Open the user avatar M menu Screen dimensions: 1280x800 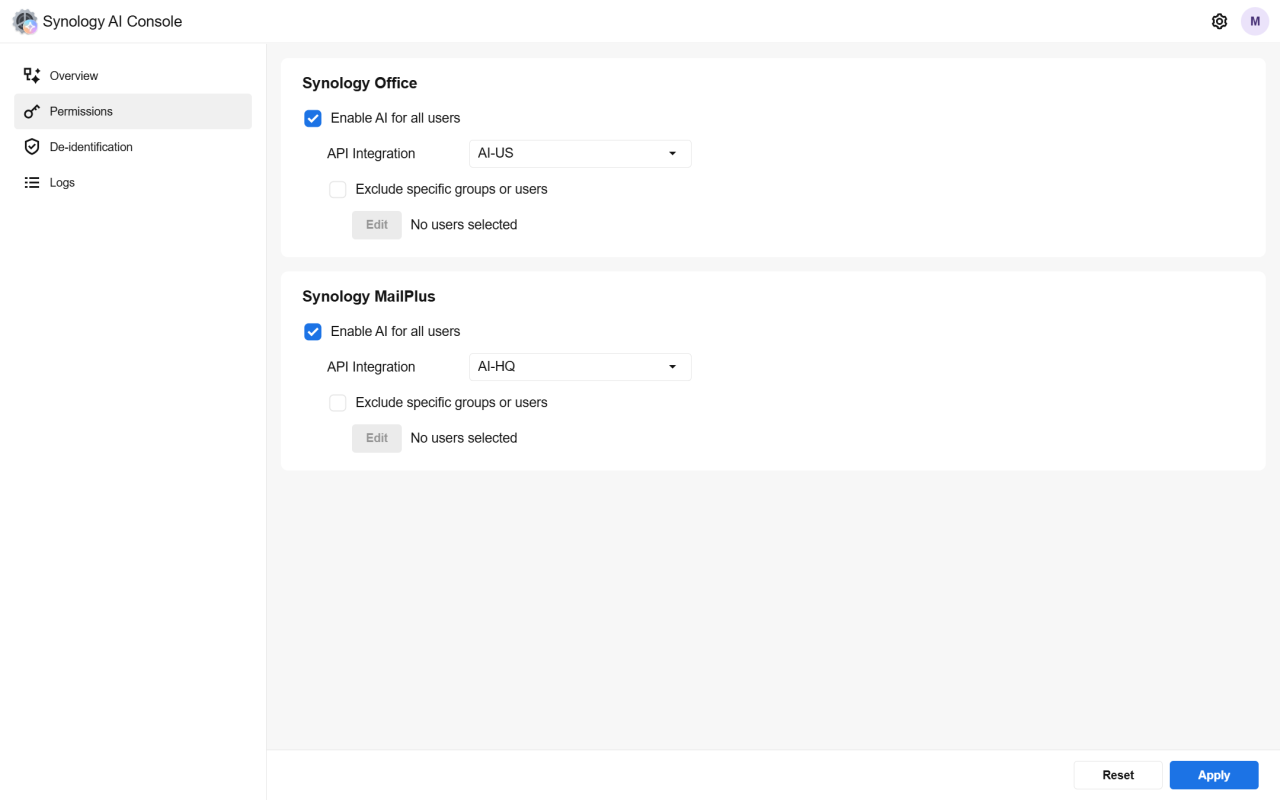click(x=1255, y=22)
